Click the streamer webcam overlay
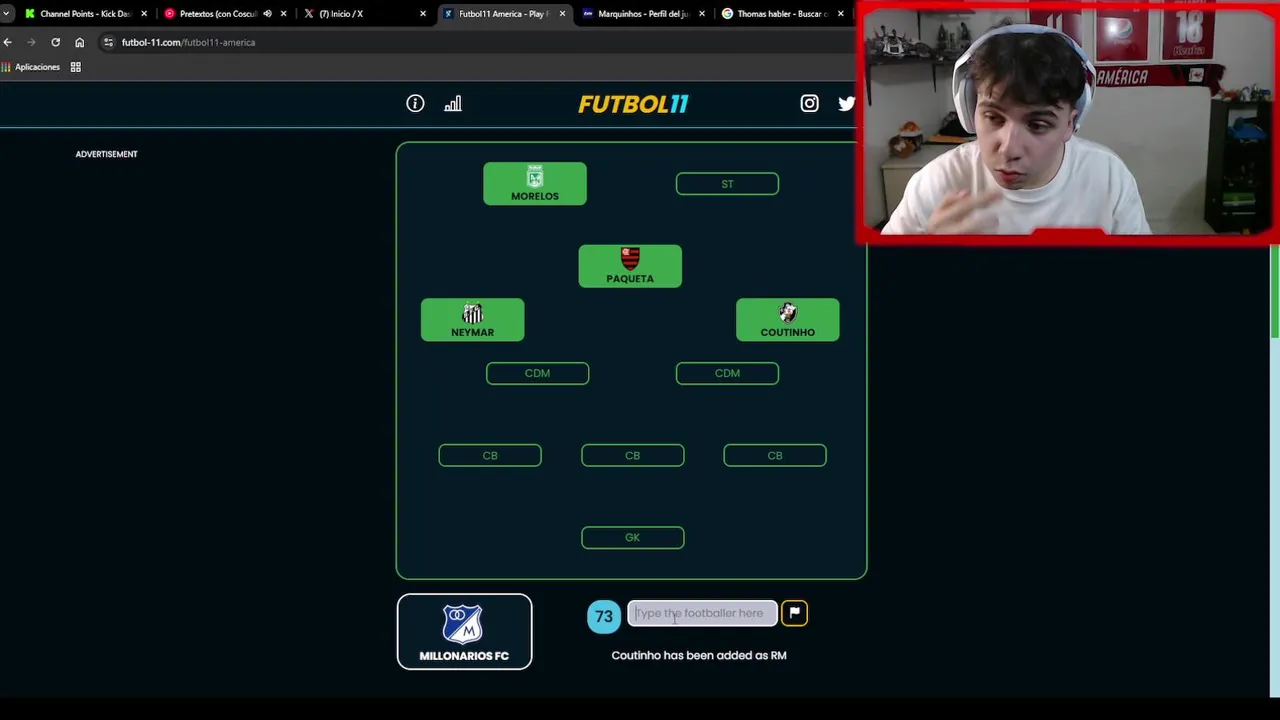 point(1068,123)
